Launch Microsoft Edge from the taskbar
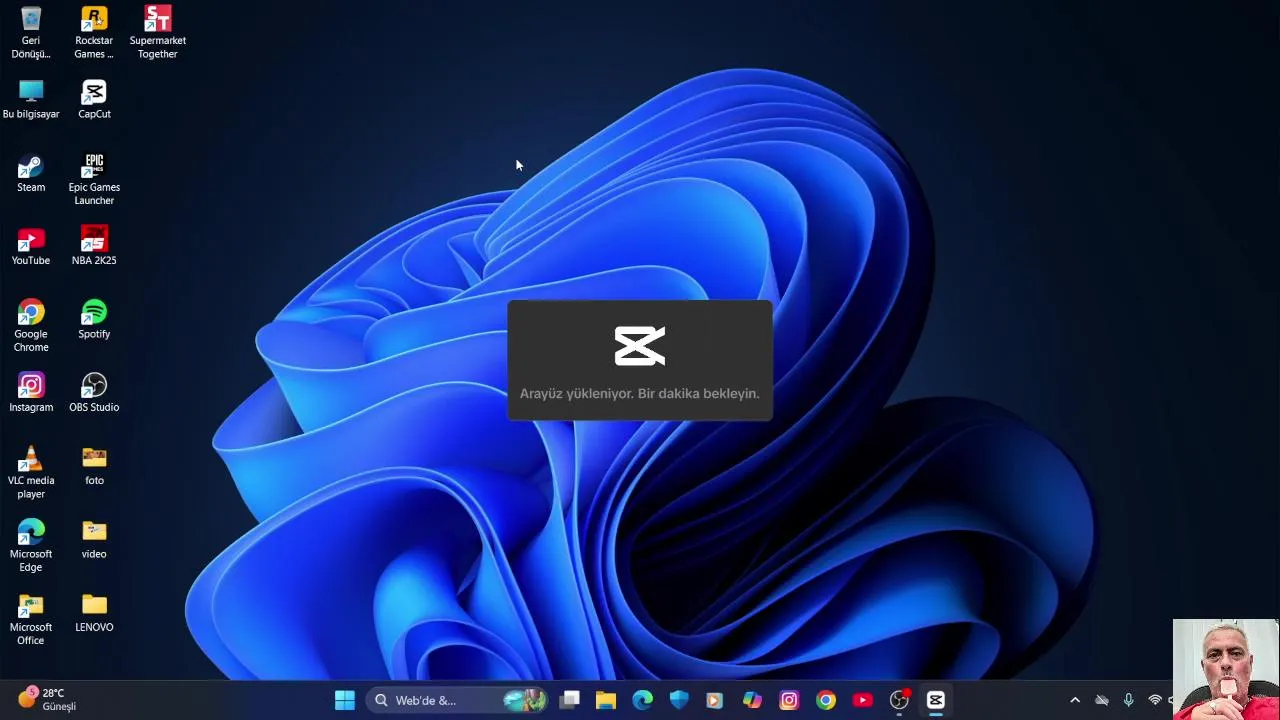 point(642,700)
